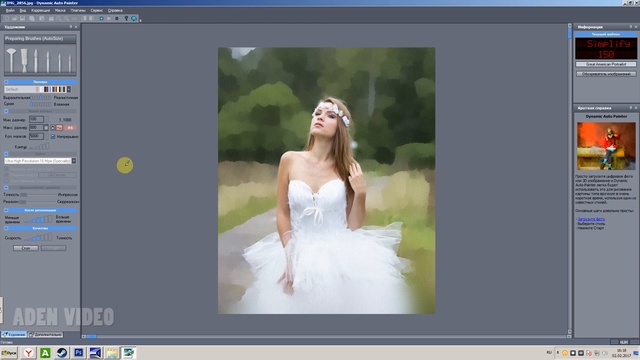Collapse the Палитра section
This screenshot has height=360, width=640.
click(x=6, y=82)
